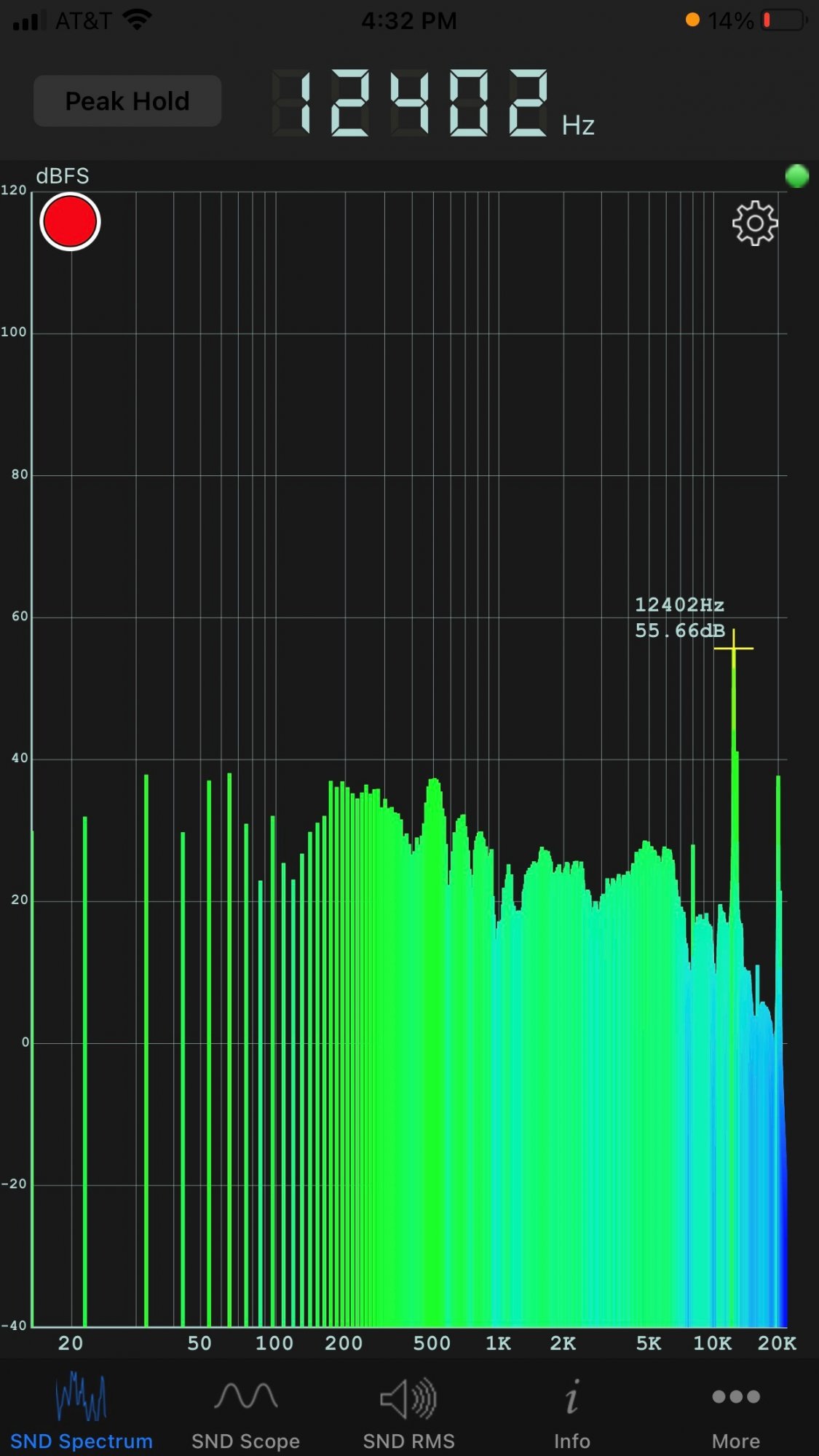
Task: Tap the battery indicator in status bar
Action: [x=784, y=20]
